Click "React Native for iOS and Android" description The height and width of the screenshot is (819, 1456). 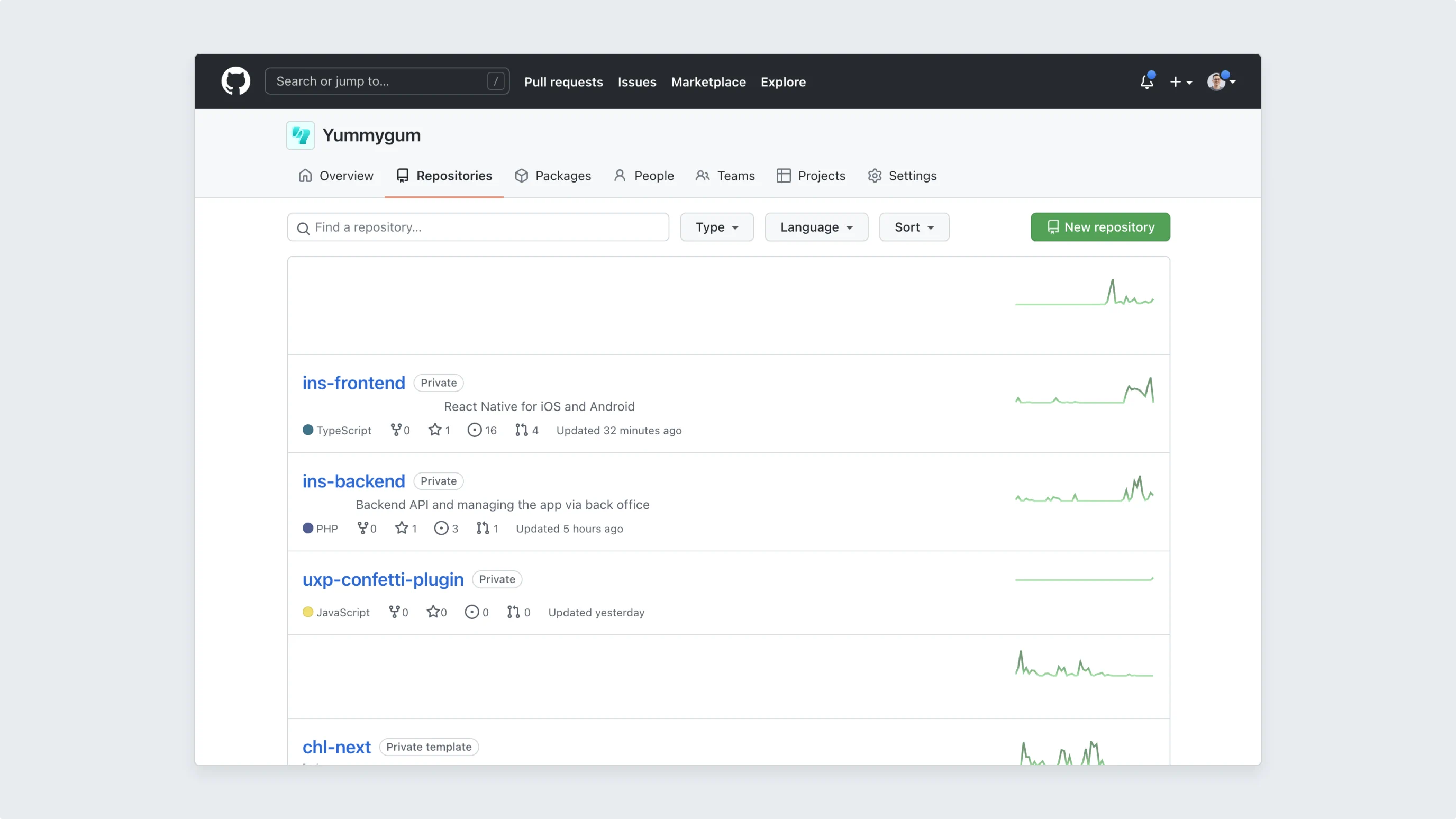coord(539,406)
